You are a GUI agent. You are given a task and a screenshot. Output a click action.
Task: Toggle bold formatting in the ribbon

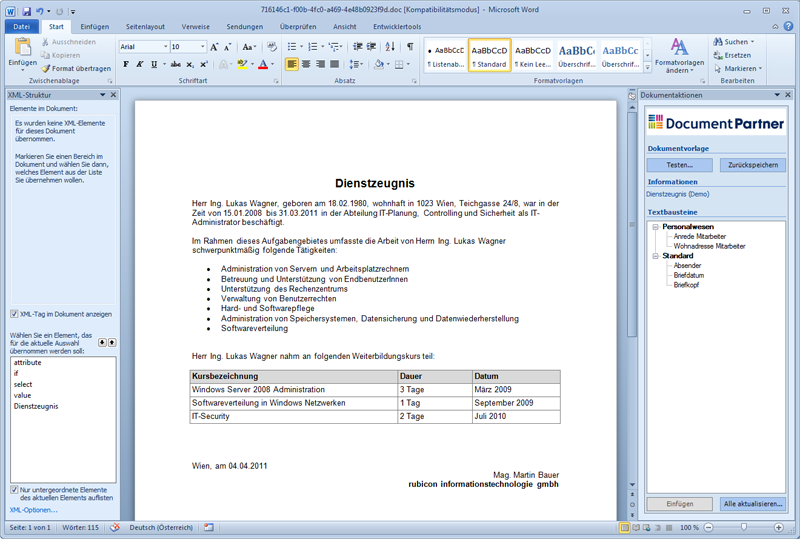pyautogui.click(x=126, y=65)
